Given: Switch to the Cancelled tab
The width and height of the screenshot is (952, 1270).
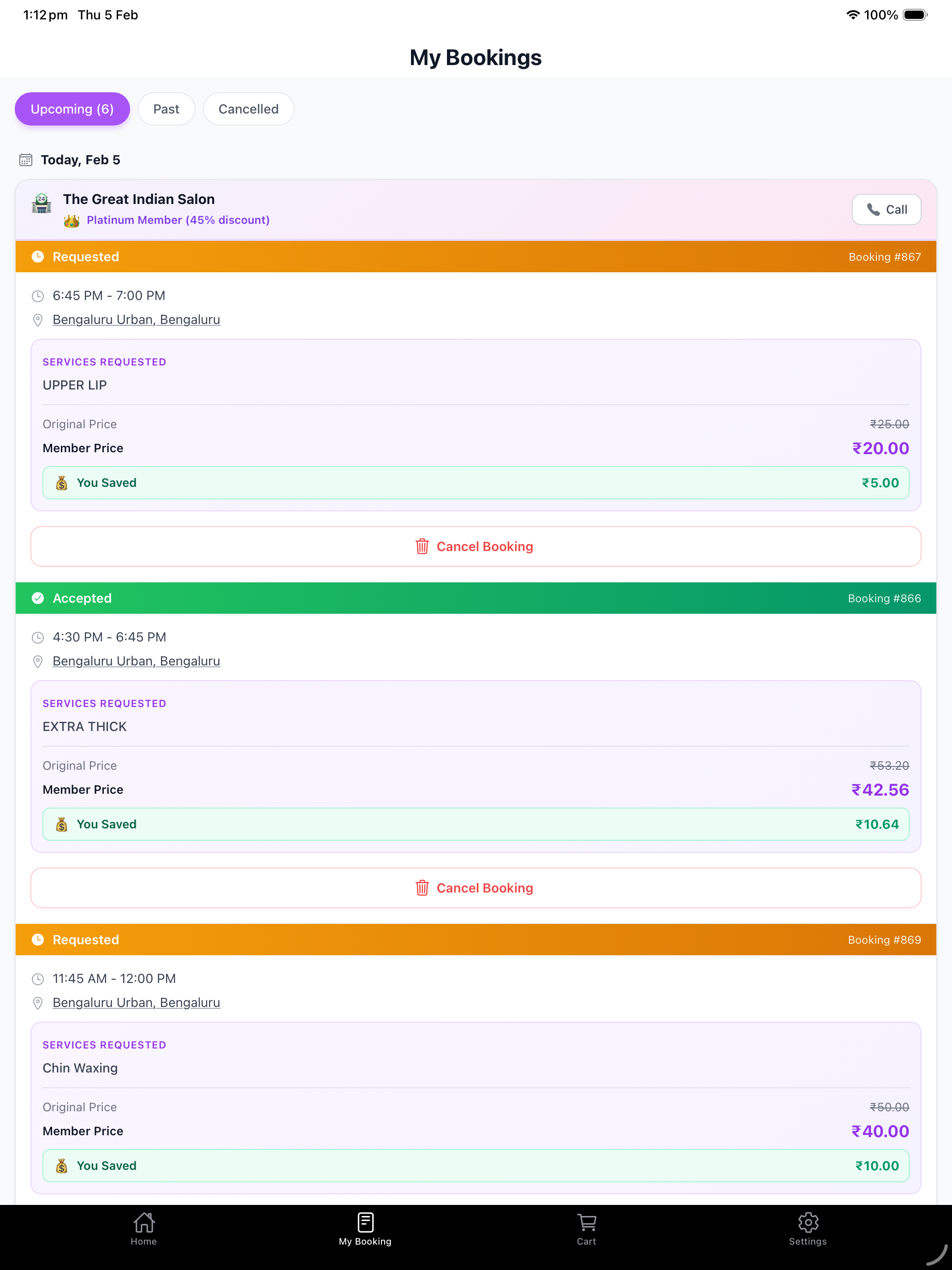Looking at the screenshot, I should pyautogui.click(x=249, y=109).
